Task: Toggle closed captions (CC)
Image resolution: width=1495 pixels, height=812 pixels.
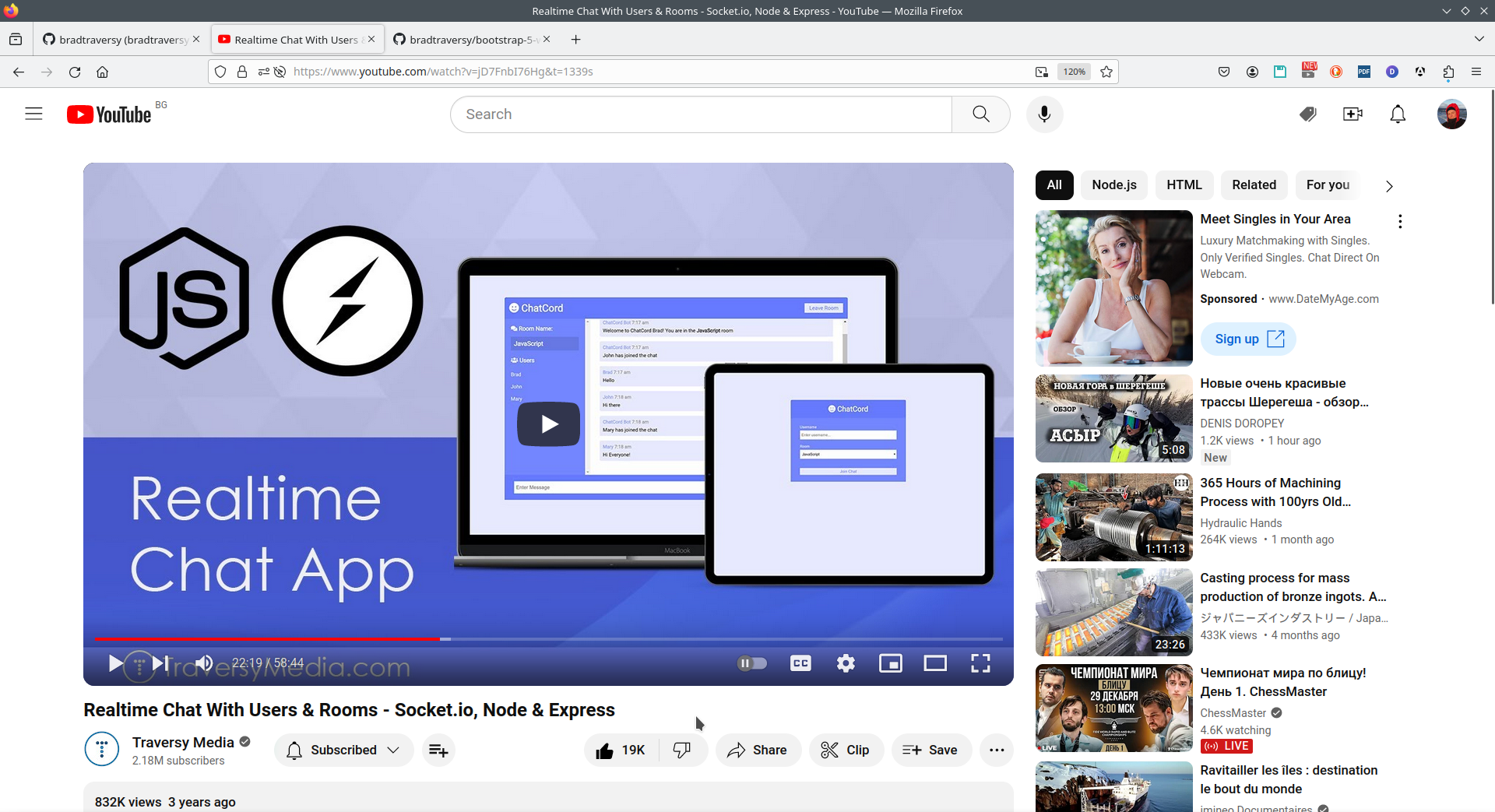Action: [800, 663]
